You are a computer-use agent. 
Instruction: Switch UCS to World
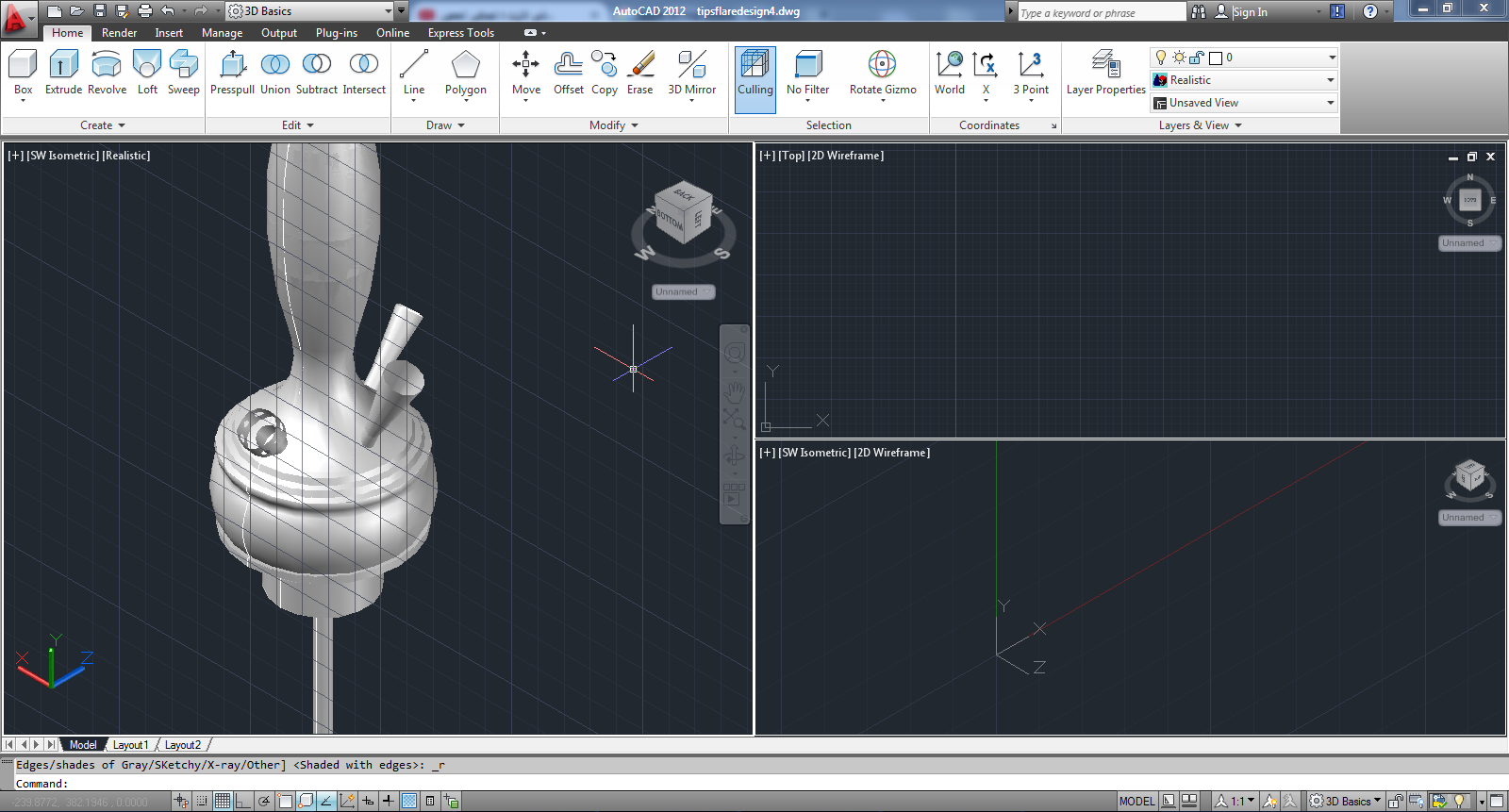coord(949,74)
